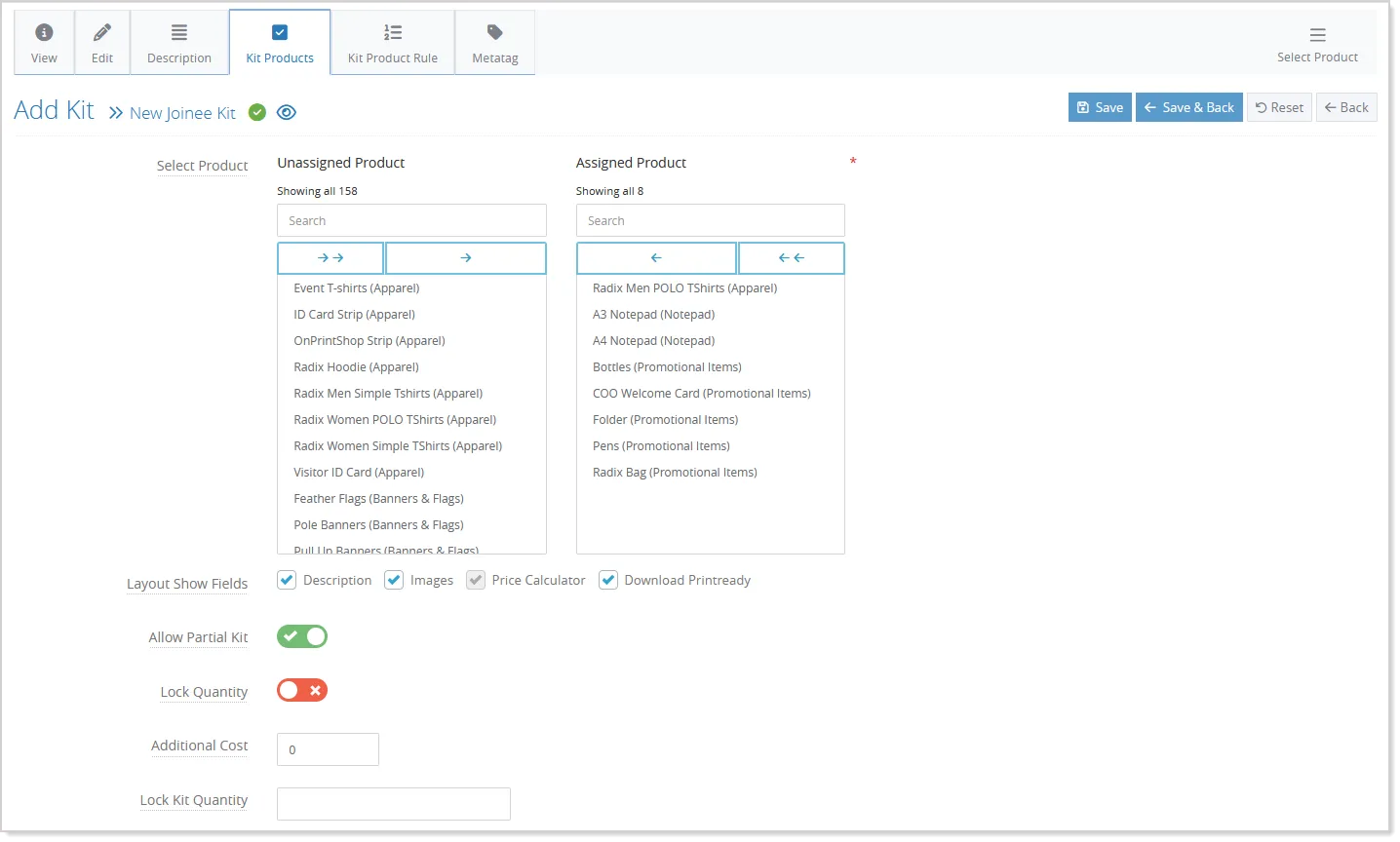Move selected product right with single arrow
The image size is (1400, 842).
click(x=466, y=258)
